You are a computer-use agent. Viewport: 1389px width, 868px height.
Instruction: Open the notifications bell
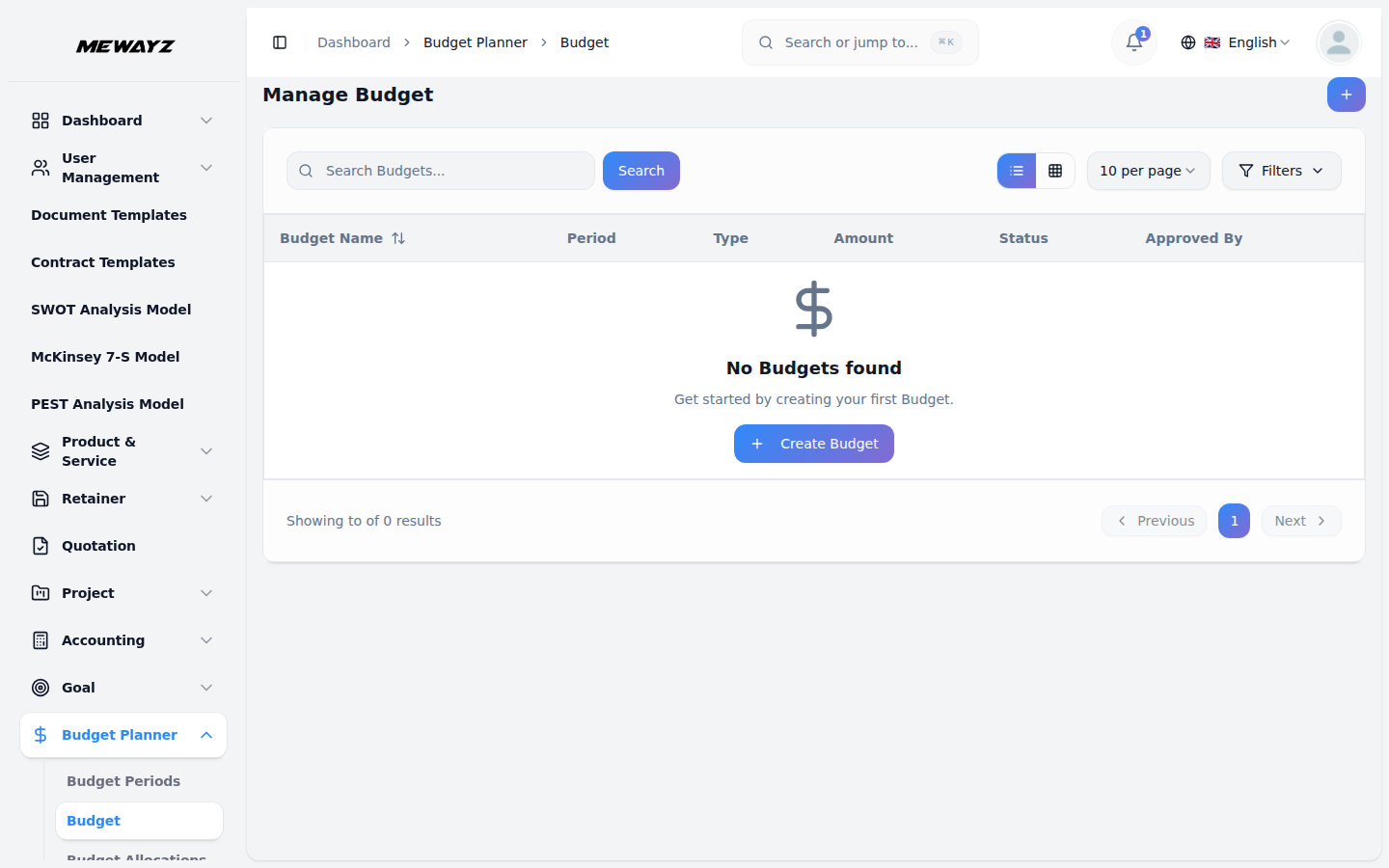point(1134,42)
